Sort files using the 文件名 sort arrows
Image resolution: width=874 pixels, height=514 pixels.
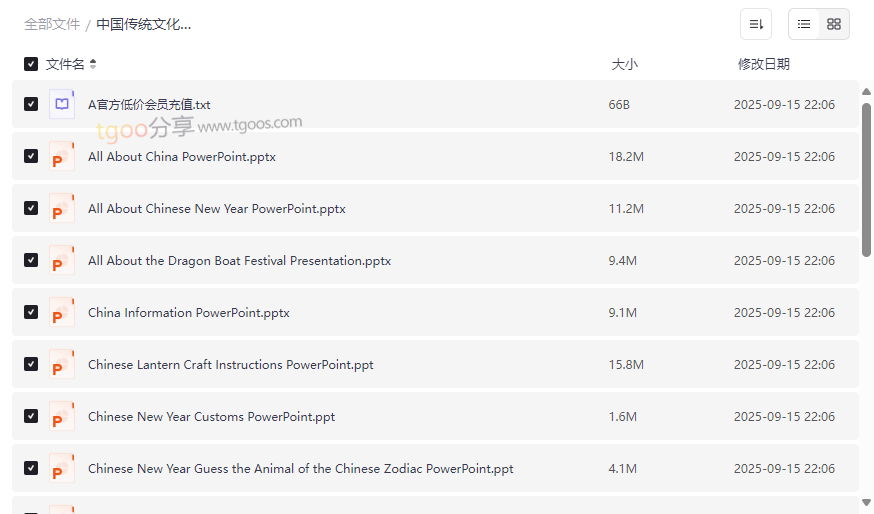tap(93, 64)
